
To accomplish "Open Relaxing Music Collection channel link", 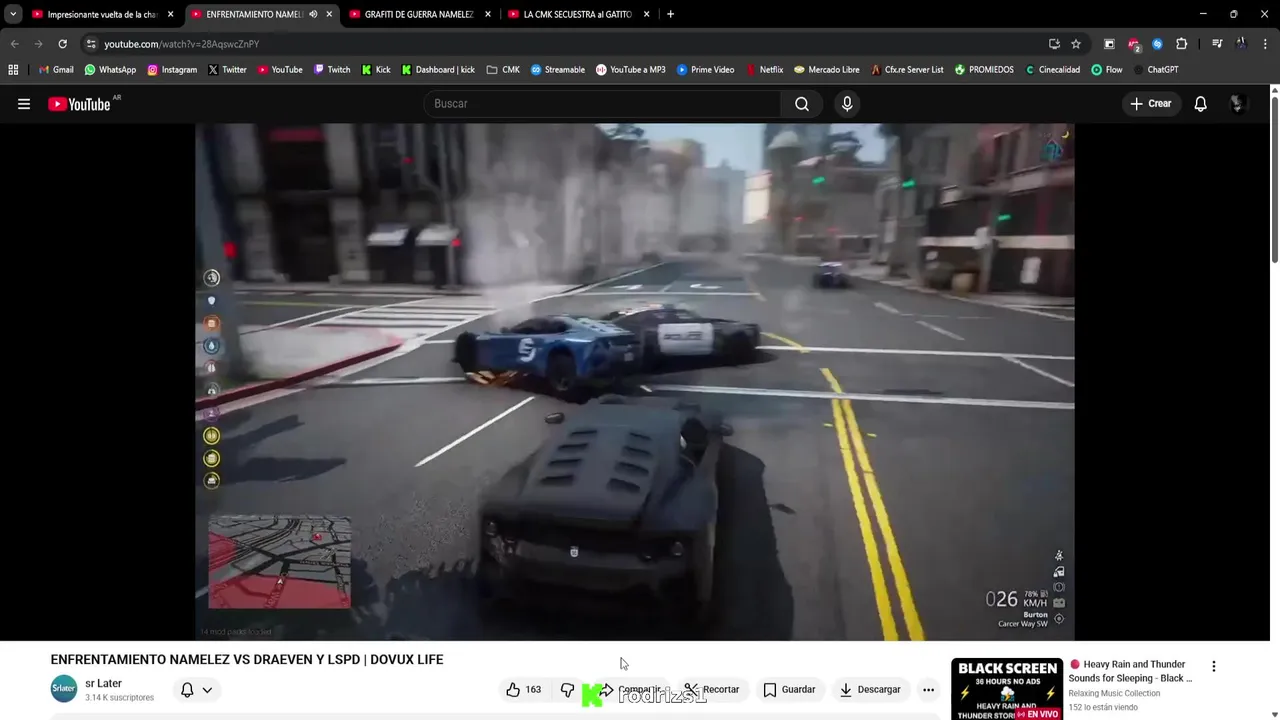I will pos(1114,693).
